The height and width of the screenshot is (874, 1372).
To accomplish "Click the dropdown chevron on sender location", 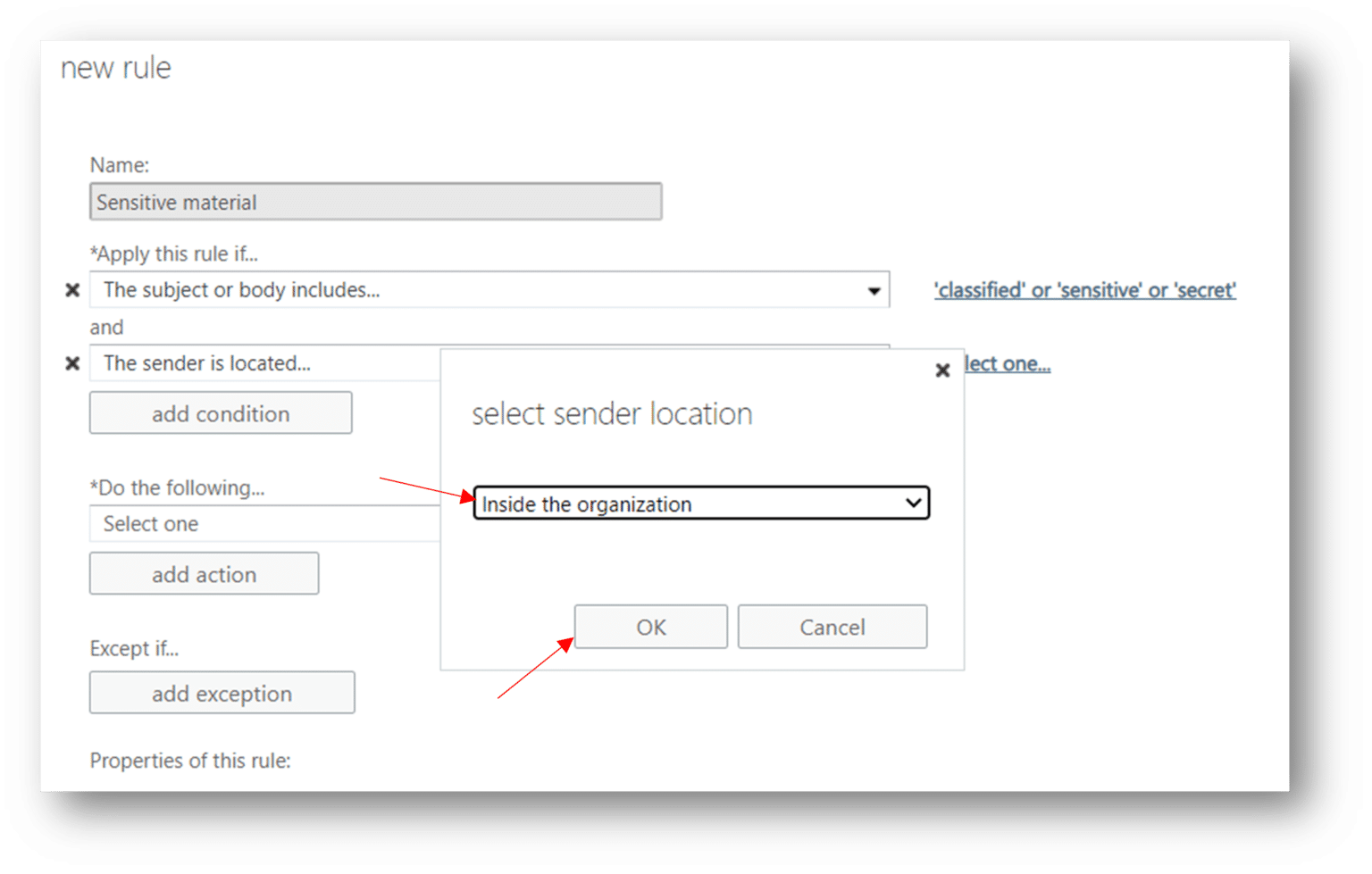I will (913, 503).
